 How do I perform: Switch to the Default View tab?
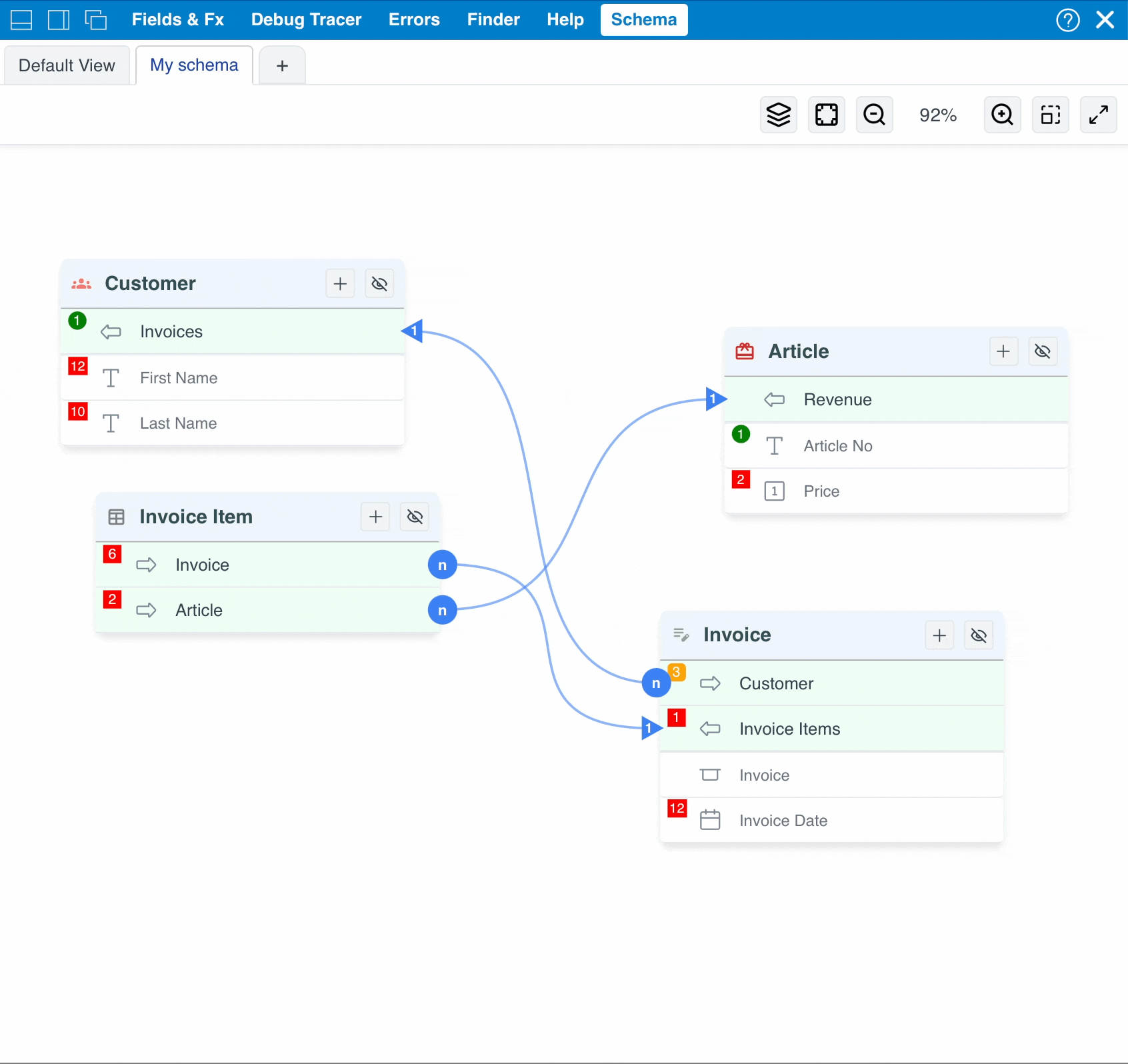tap(67, 65)
